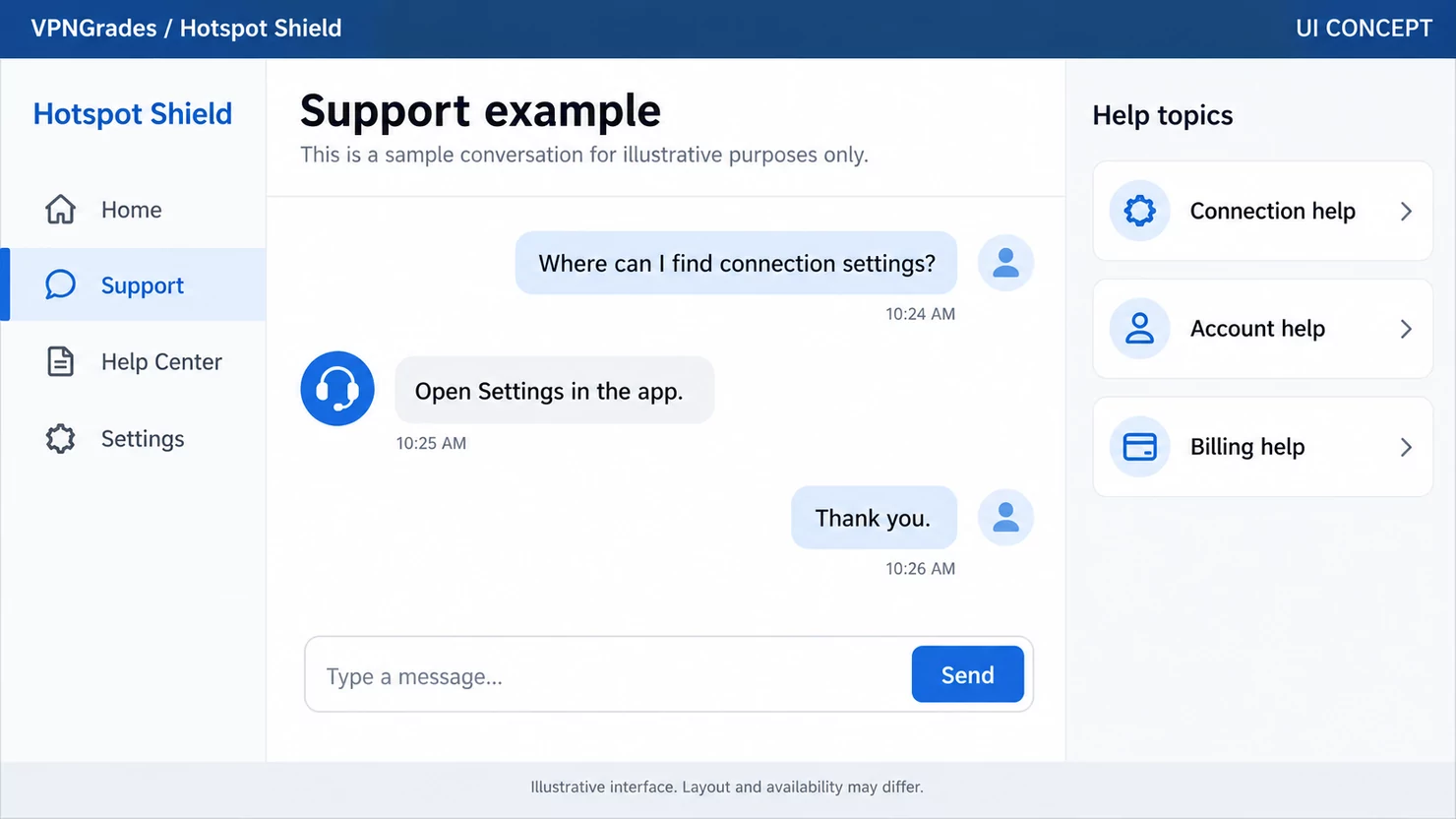Screen dimensions: 1456x819
Task: Go to Home in the sidebar
Action: point(134,210)
